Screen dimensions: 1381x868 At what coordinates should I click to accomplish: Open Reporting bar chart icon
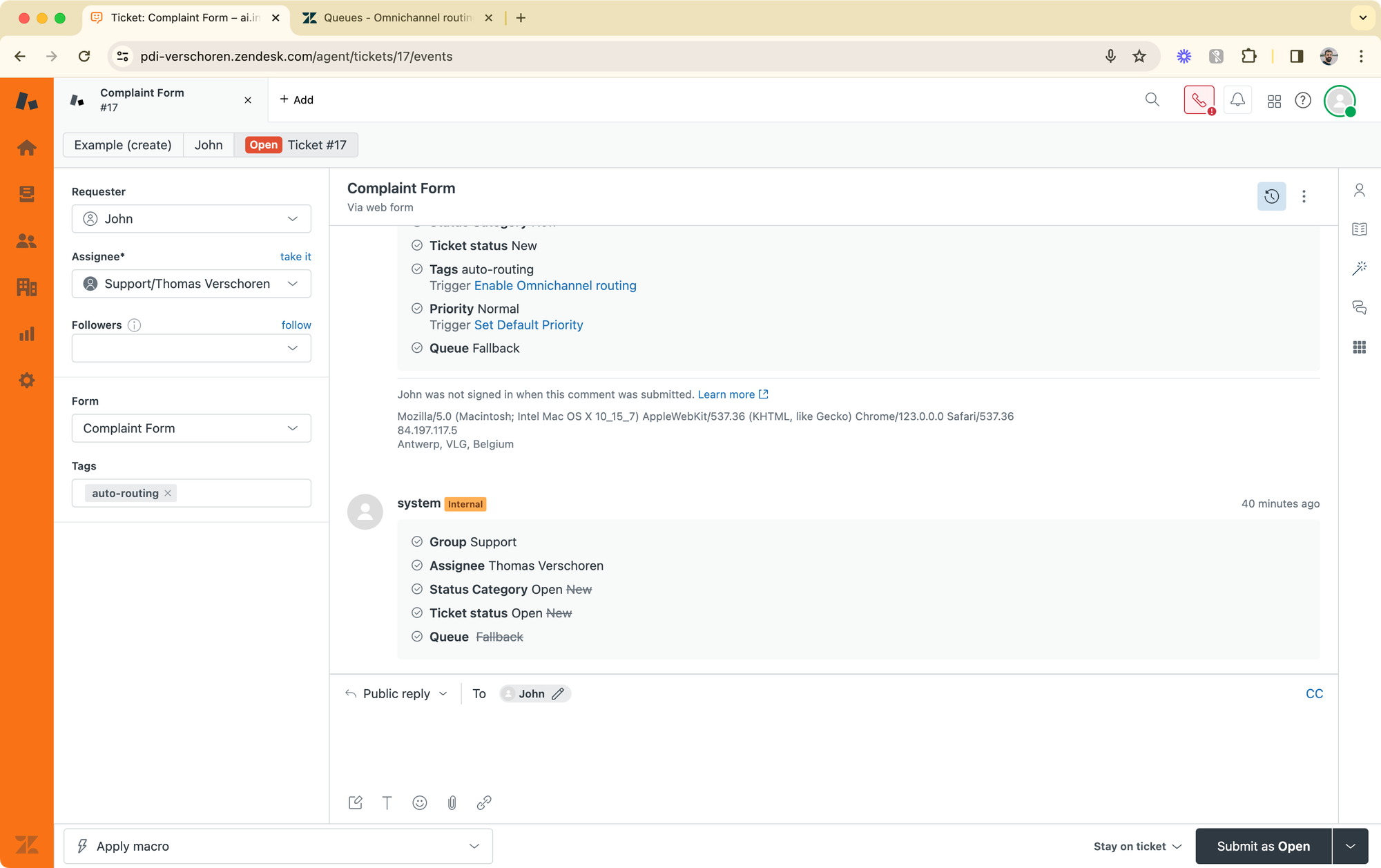click(27, 334)
